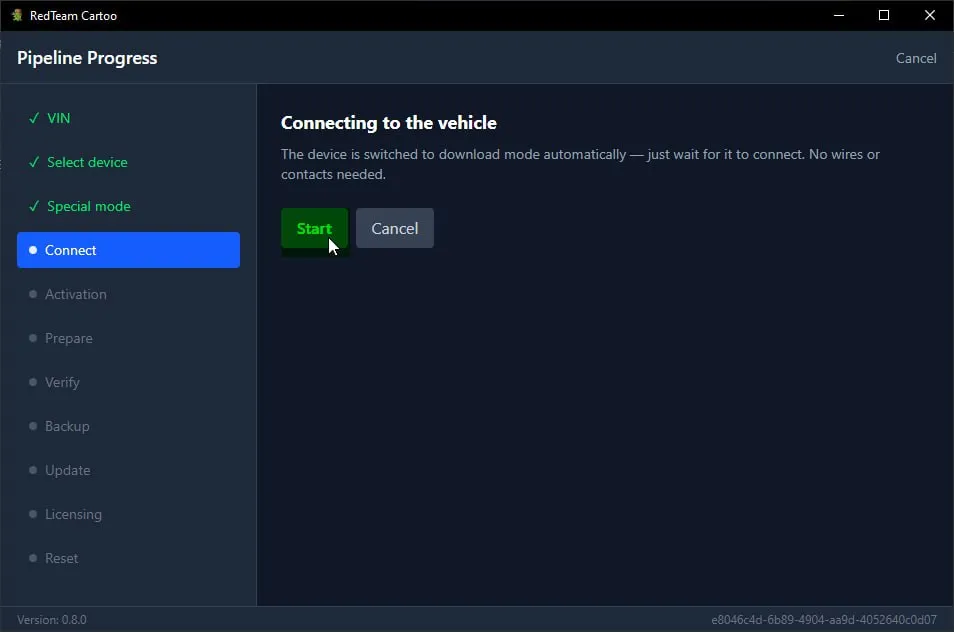
Task: Select the VIN step in the sidebar
Action: click(128, 118)
